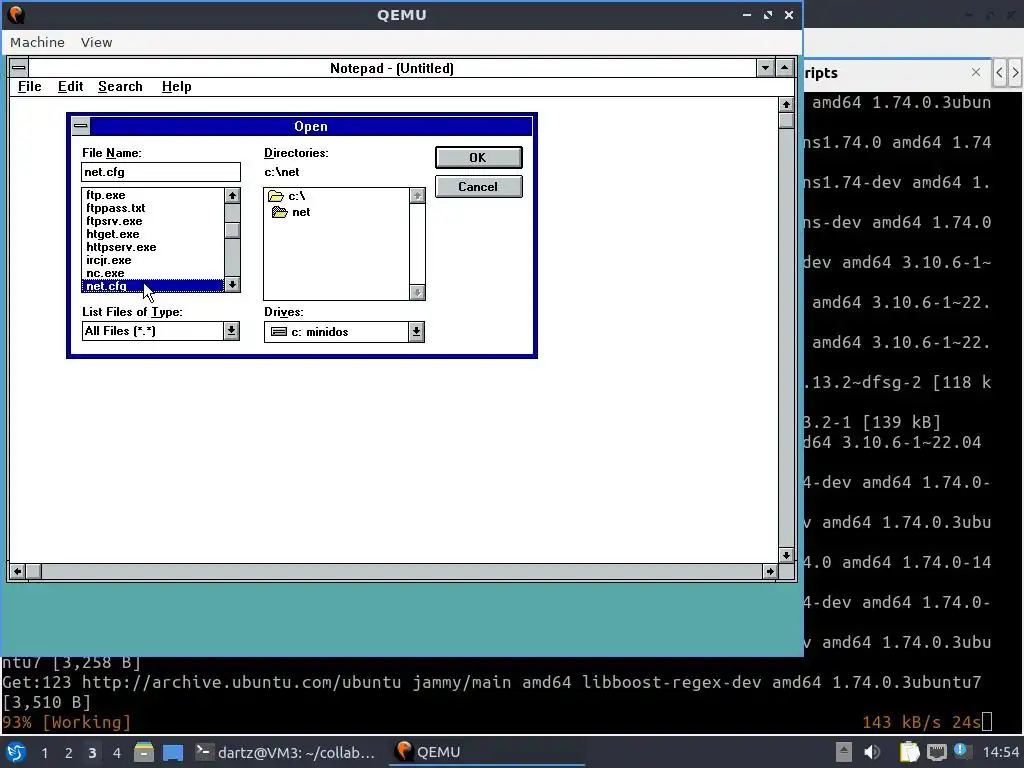Switch to workspace 4 in taskbar
Screen dimensions: 1024x768
pos(116,753)
